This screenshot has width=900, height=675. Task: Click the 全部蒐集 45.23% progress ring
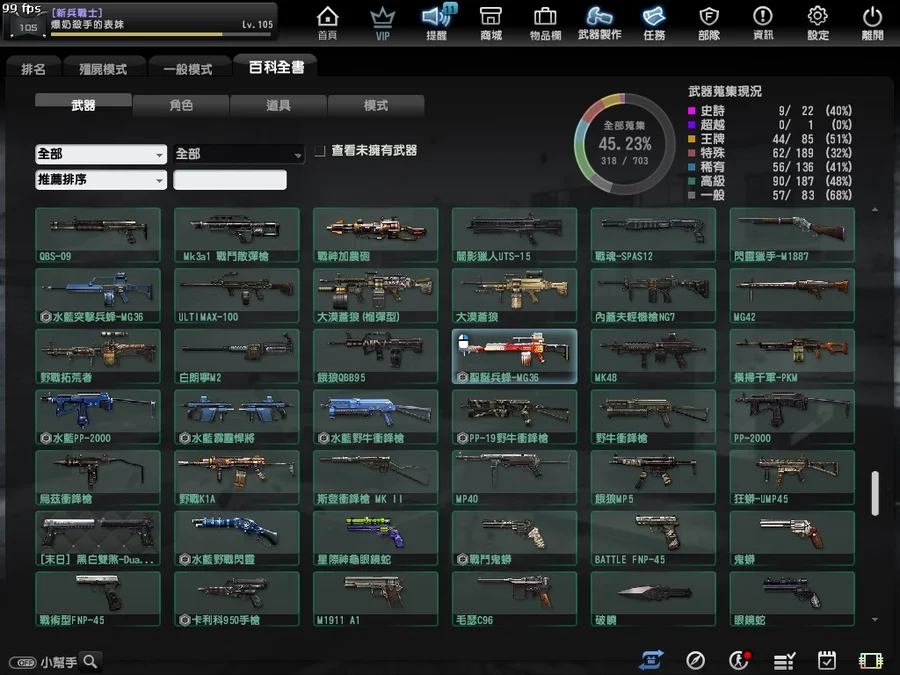(624, 143)
